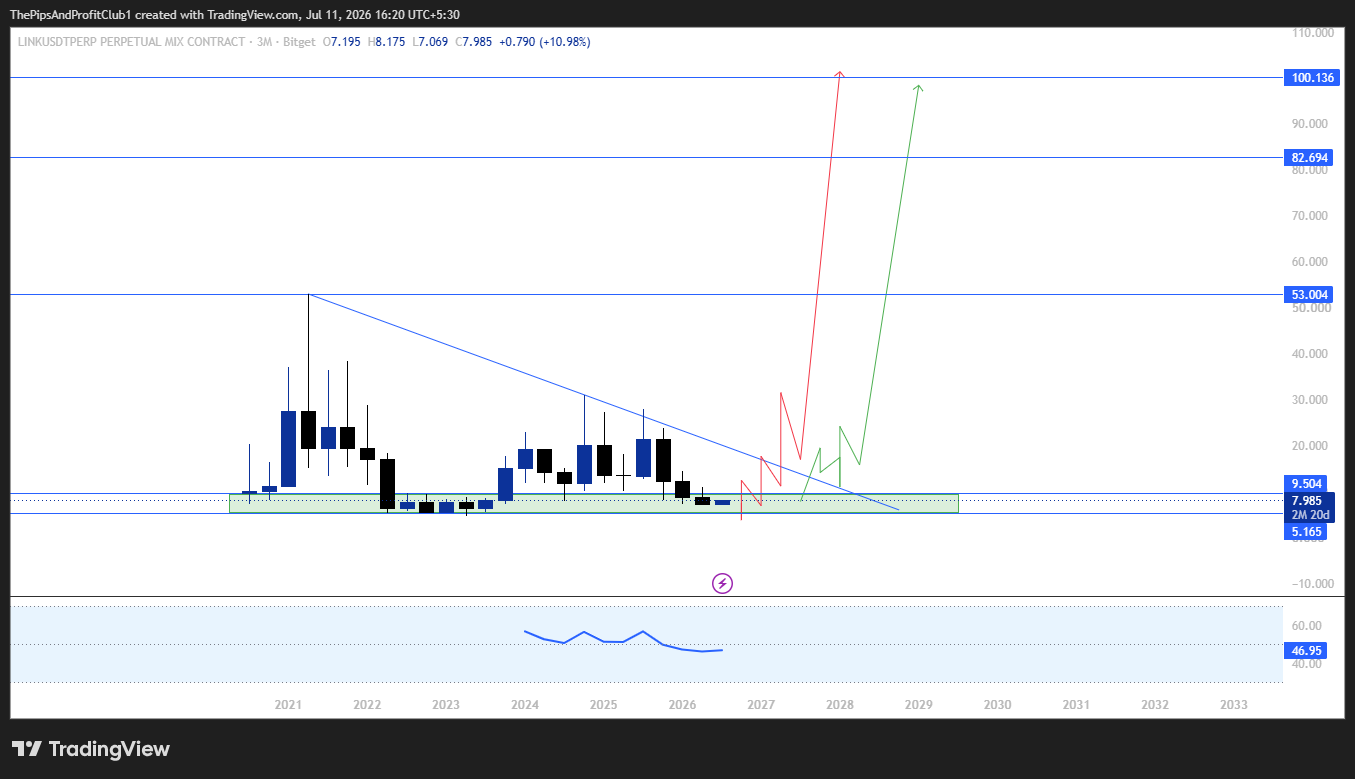Click the 60.00 RSI scale value

pyautogui.click(x=1308, y=626)
